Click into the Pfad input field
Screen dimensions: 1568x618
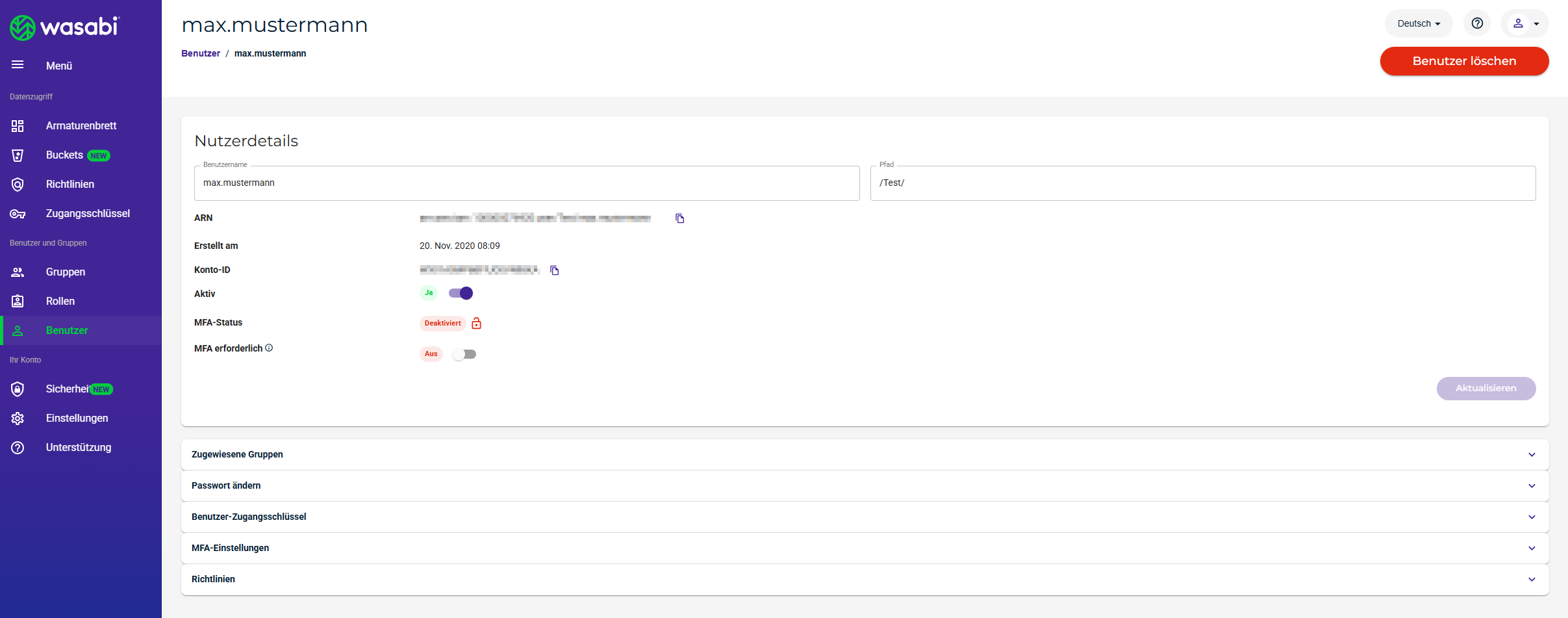click(1202, 183)
